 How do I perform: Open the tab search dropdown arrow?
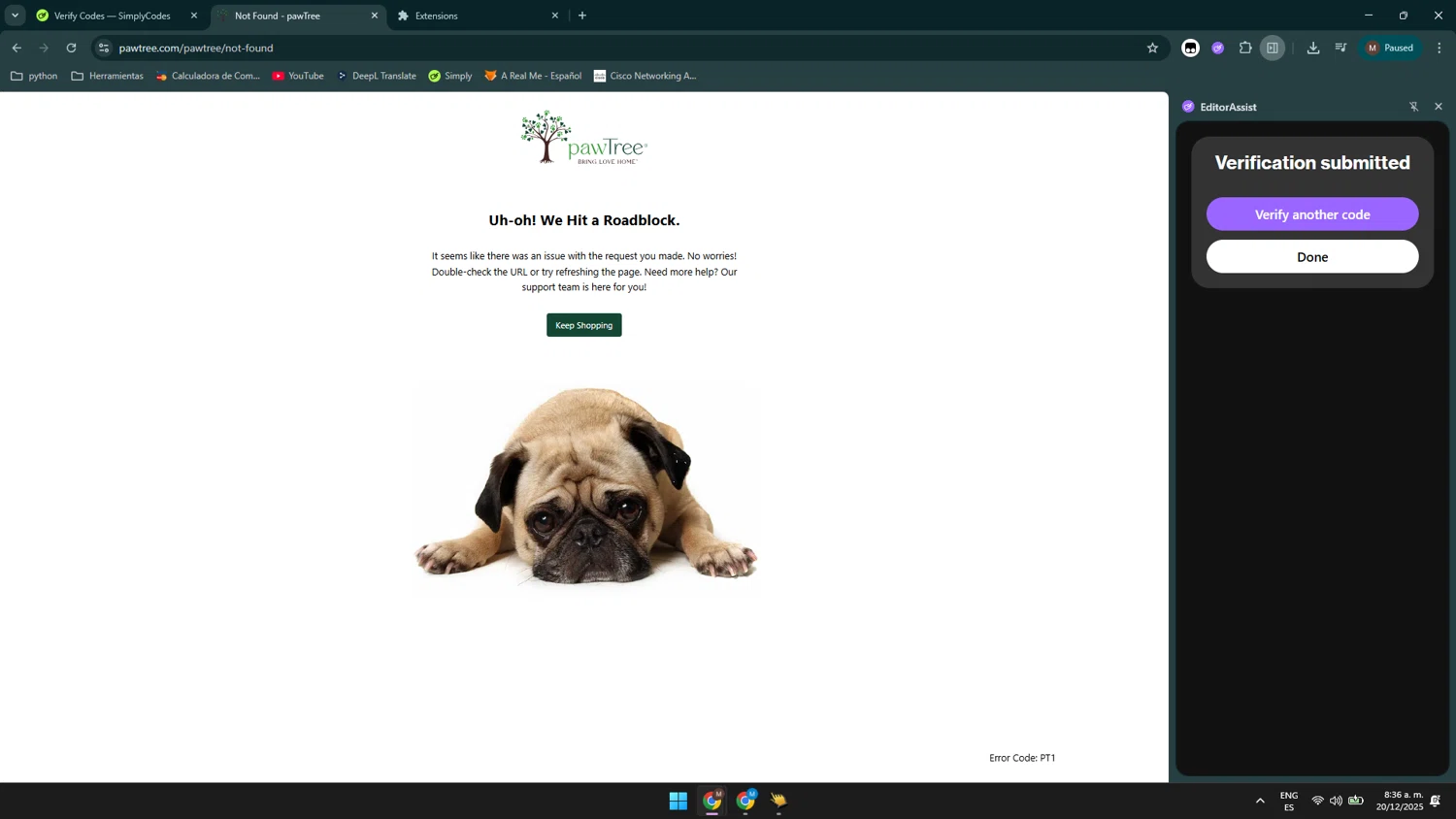pos(15,16)
